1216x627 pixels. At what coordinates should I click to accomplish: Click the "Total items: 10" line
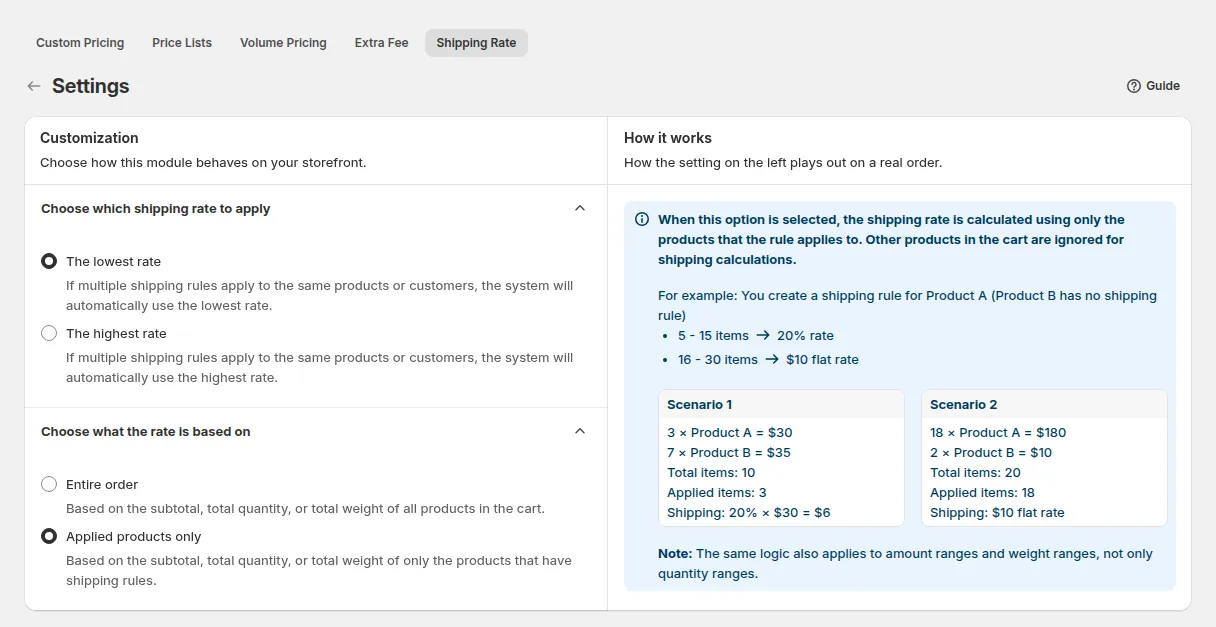coord(711,473)
